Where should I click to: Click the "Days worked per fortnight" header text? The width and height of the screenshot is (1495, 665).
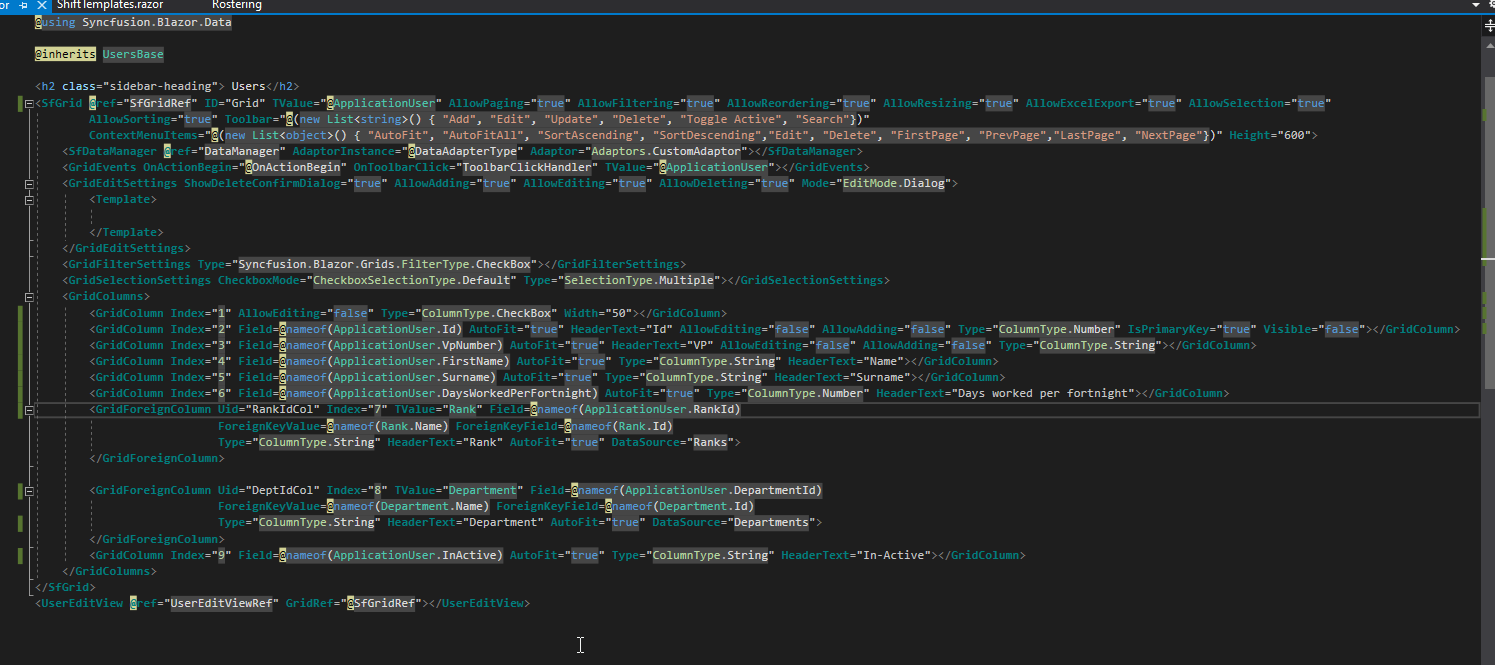1042,394
